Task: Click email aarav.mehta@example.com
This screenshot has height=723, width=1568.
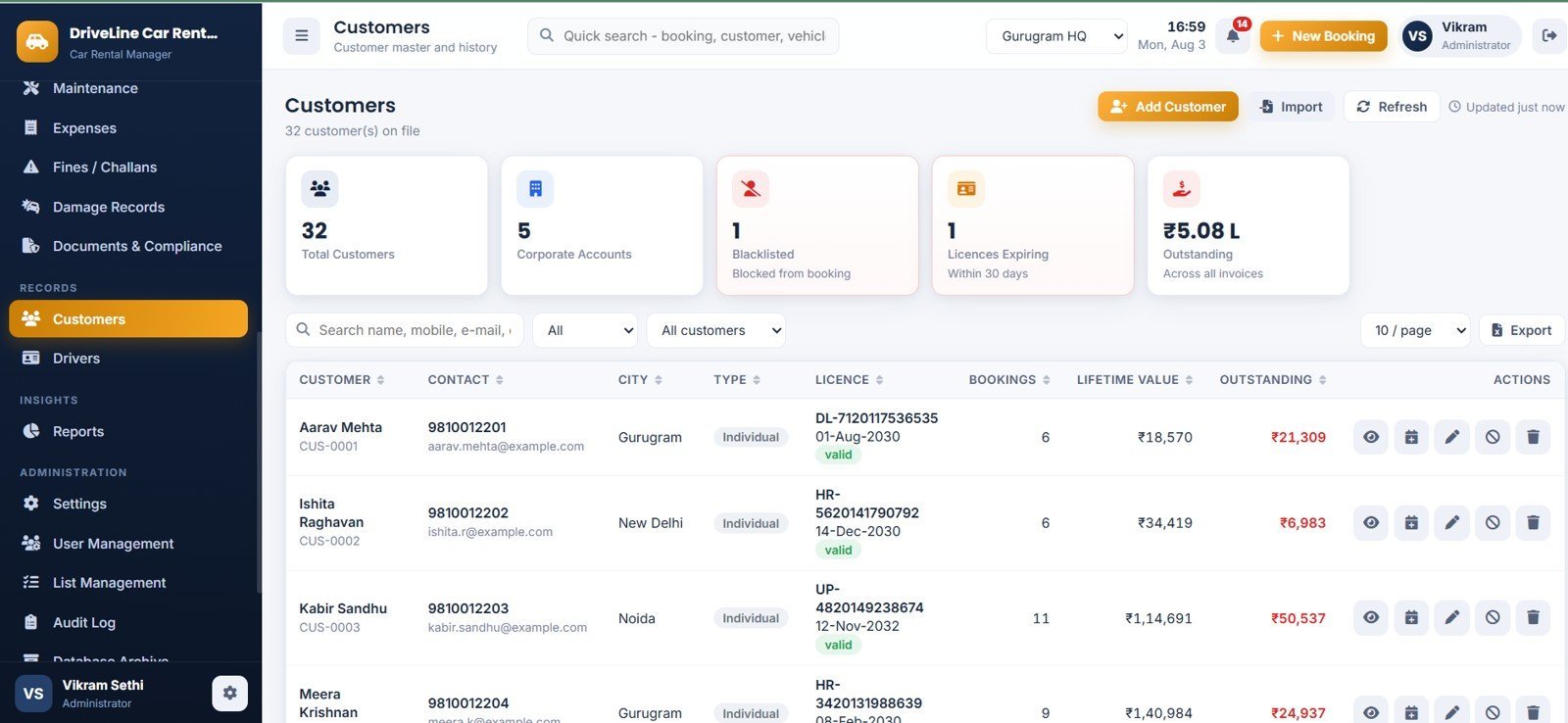Action: tap(506, 446)
